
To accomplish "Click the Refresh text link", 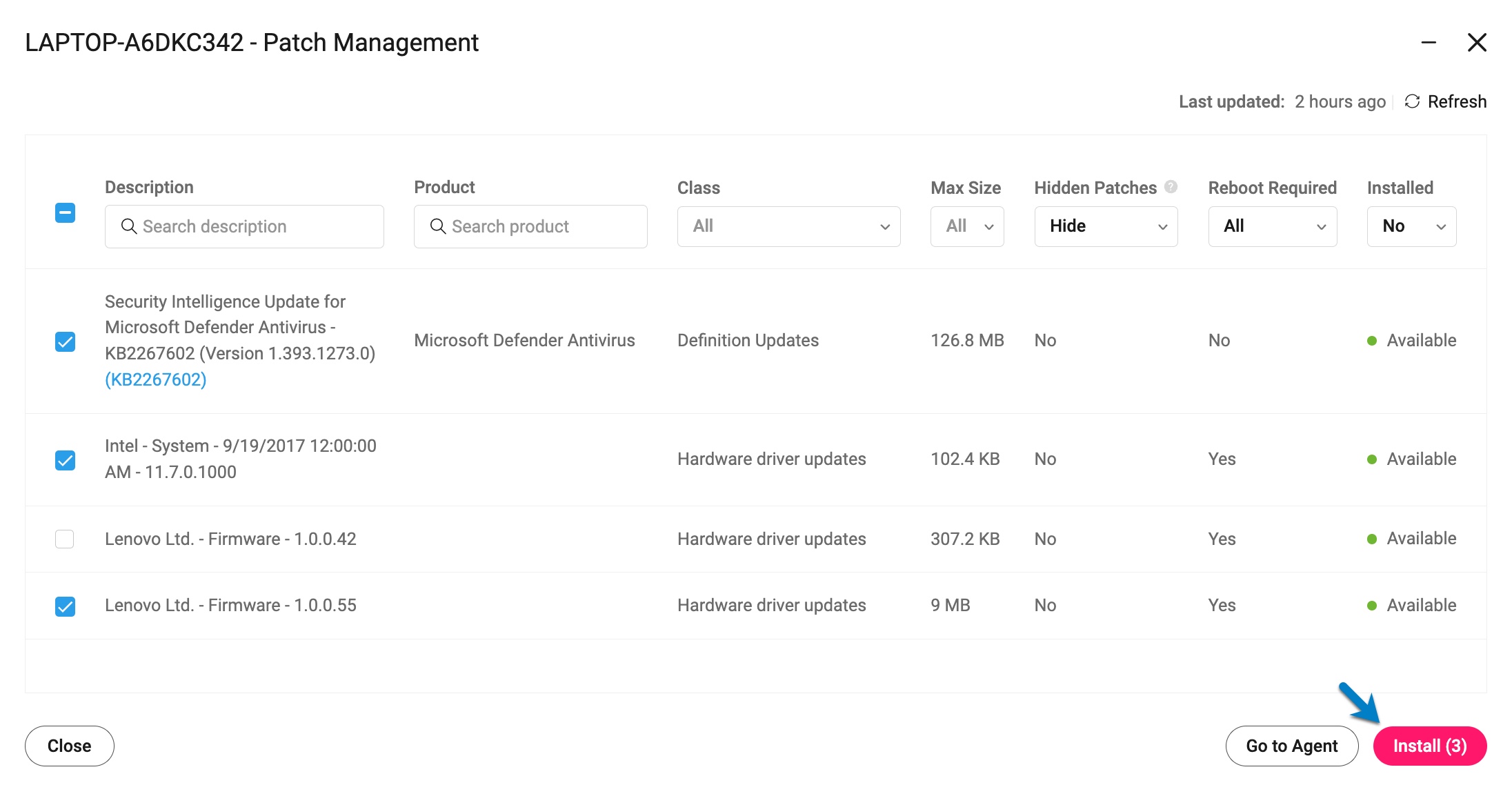I will pyautogui.click(x=1457, y=101).
